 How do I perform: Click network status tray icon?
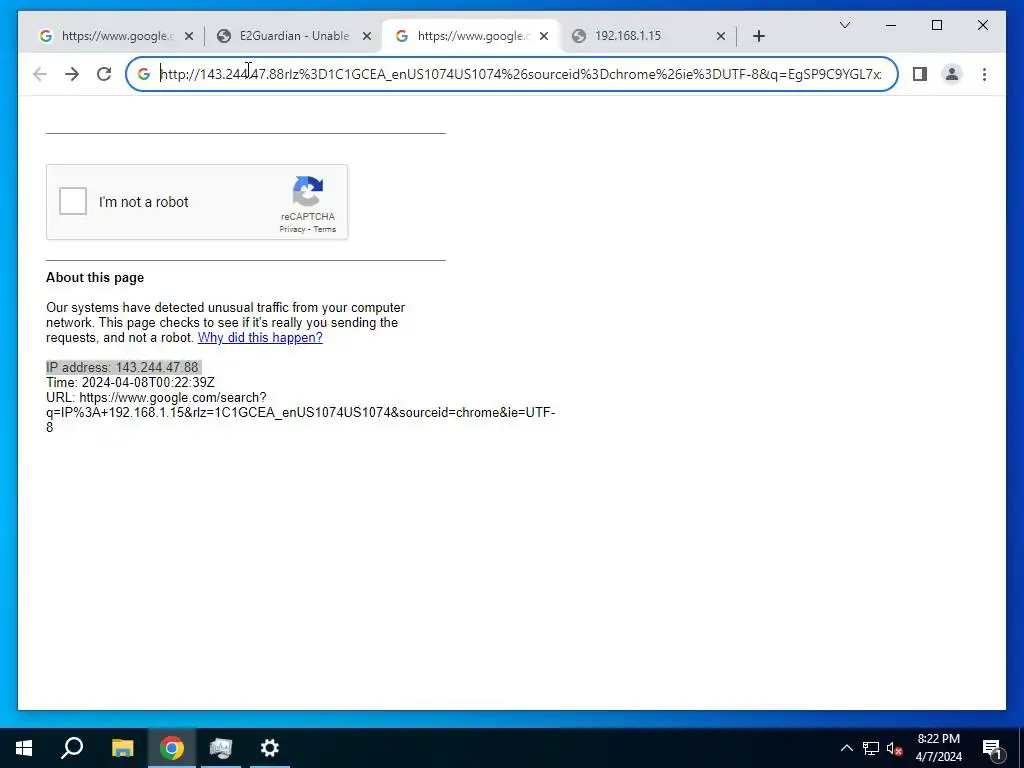pyautogui.click(x=871, y=748)
